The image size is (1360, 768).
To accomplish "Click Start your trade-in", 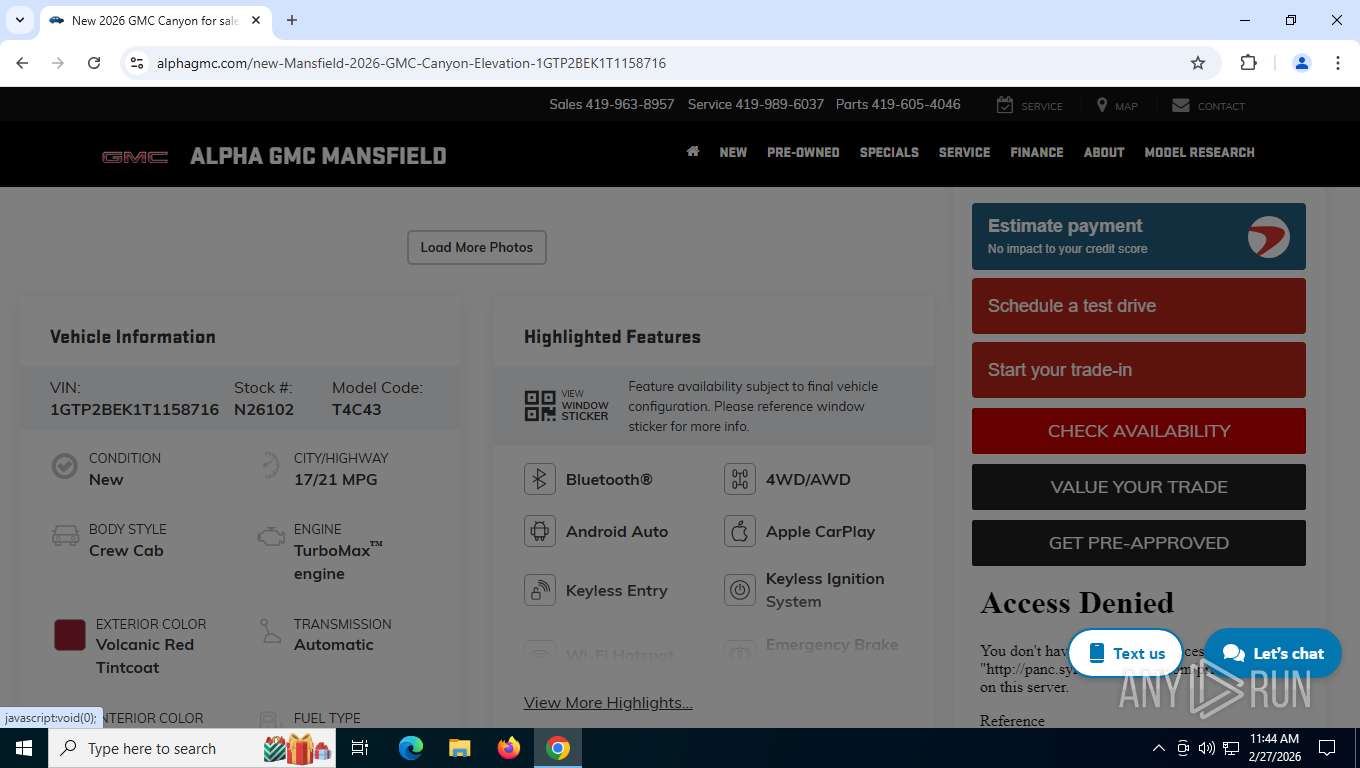I will 1139,370.
